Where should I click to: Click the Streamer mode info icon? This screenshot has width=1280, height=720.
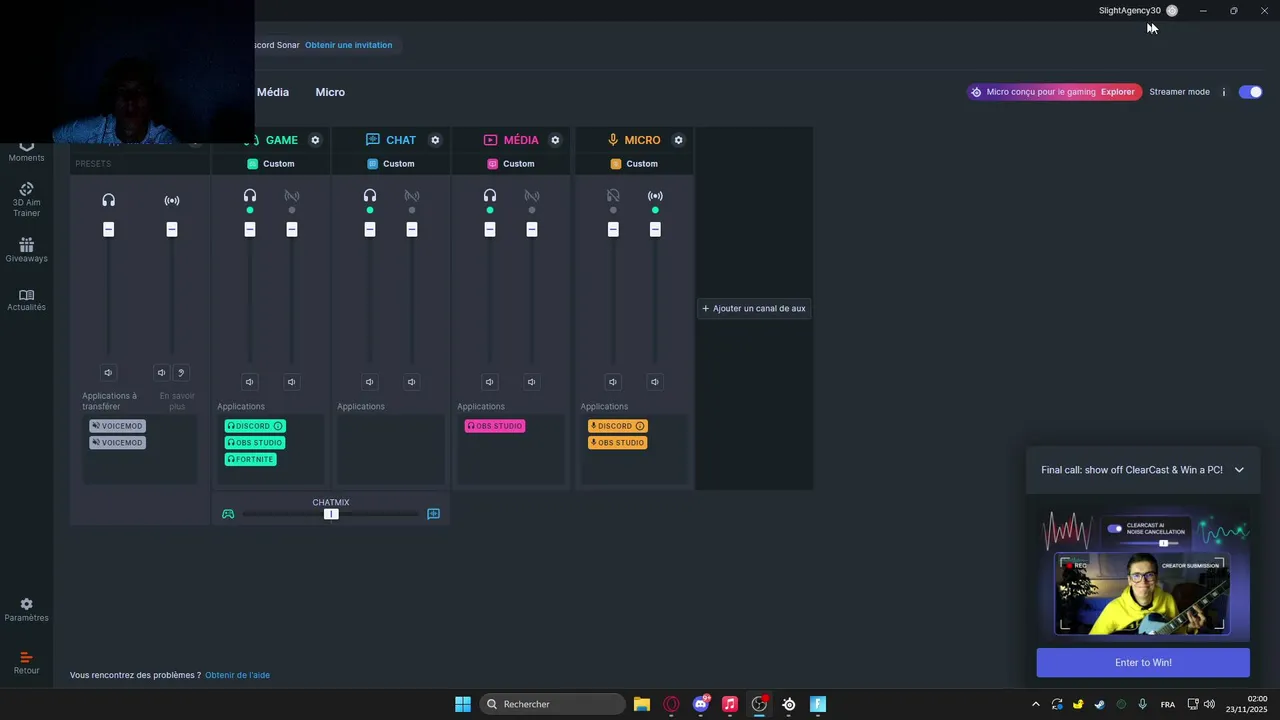pos(1223,92)
